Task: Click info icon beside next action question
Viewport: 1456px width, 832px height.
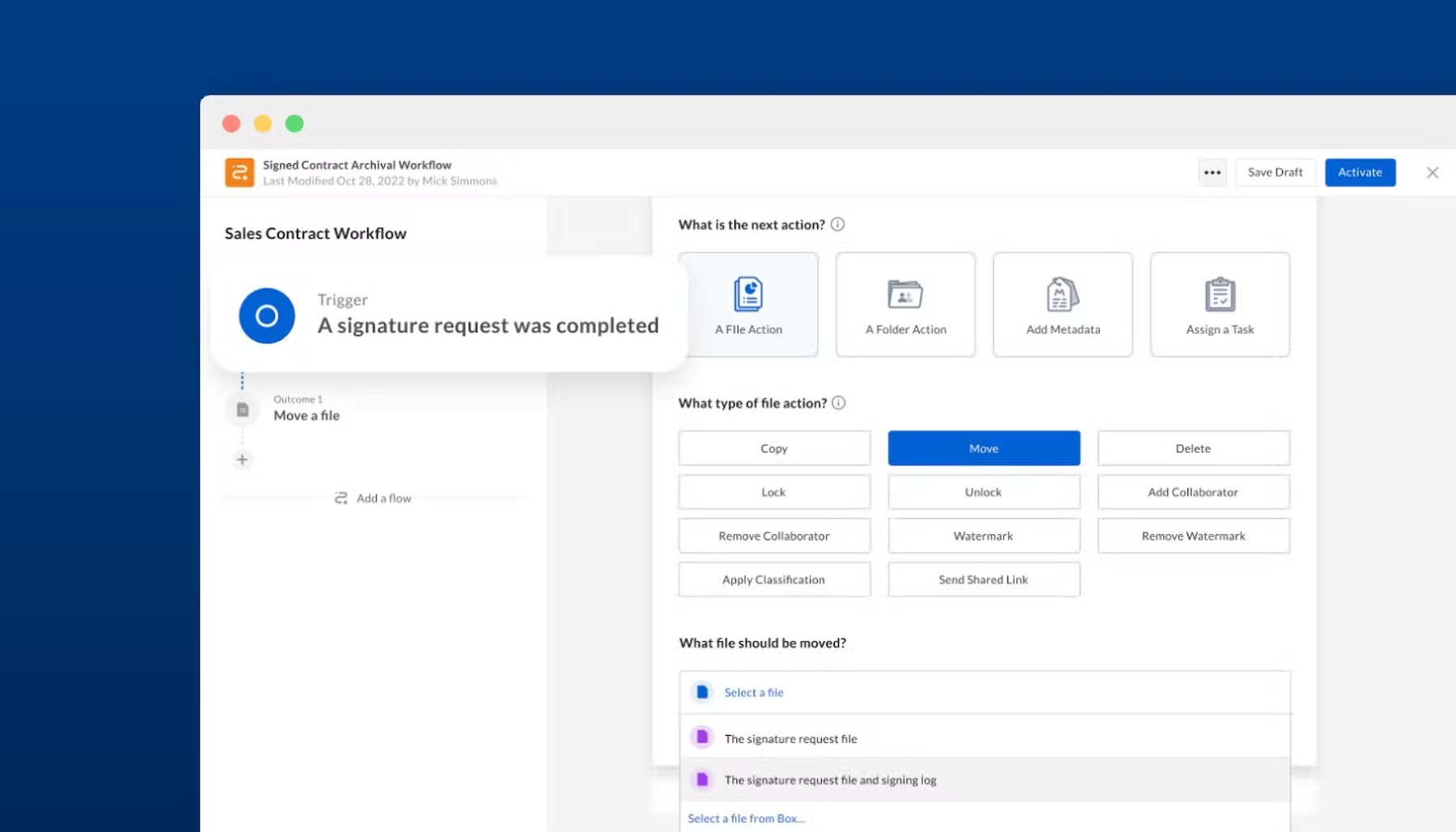Action: click(838, 224)
